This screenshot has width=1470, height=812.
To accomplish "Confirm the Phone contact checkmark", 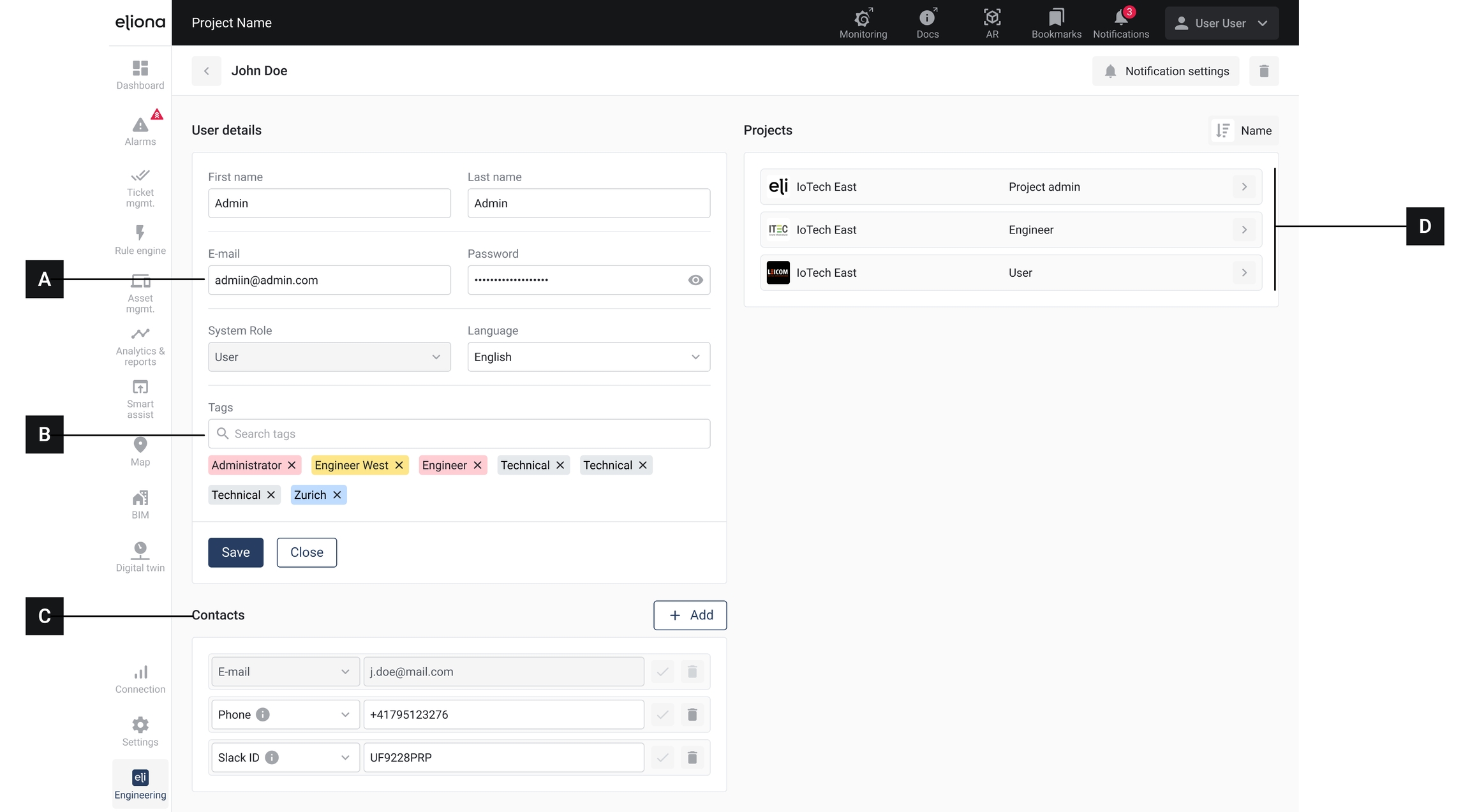I will point(662,714).
